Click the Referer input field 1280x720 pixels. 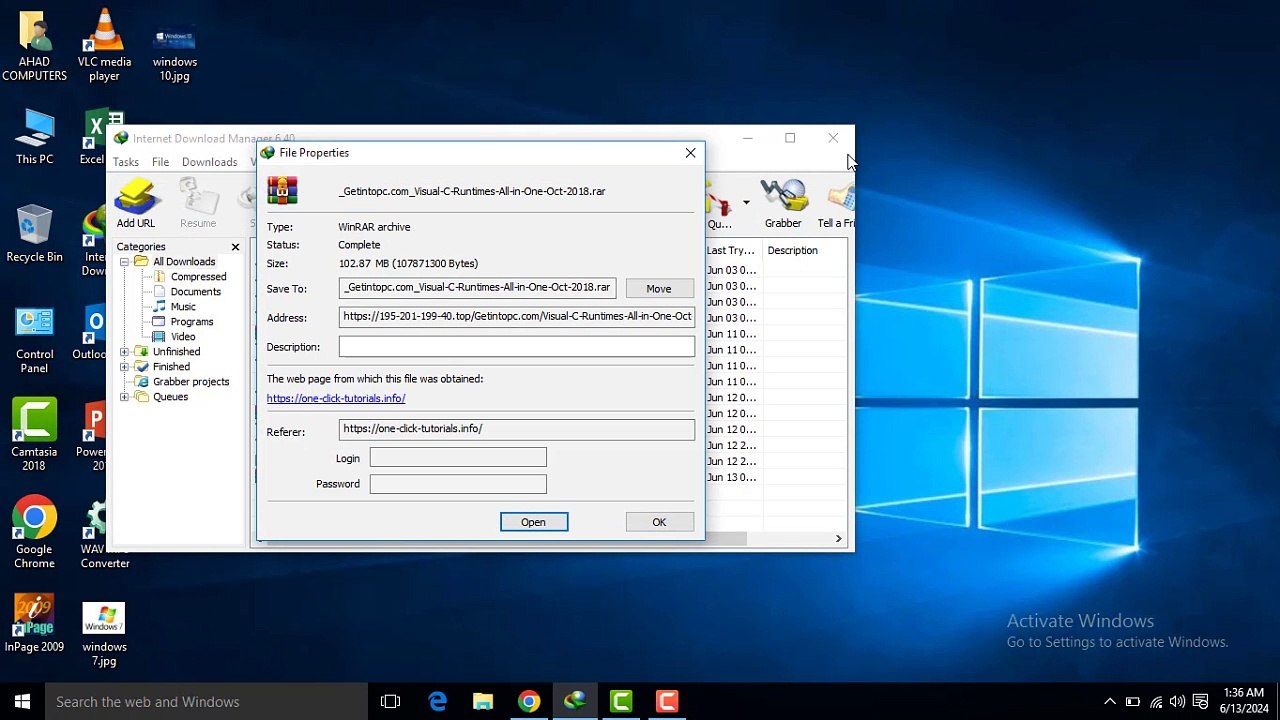pyautogui.click(x=516, y=429)
